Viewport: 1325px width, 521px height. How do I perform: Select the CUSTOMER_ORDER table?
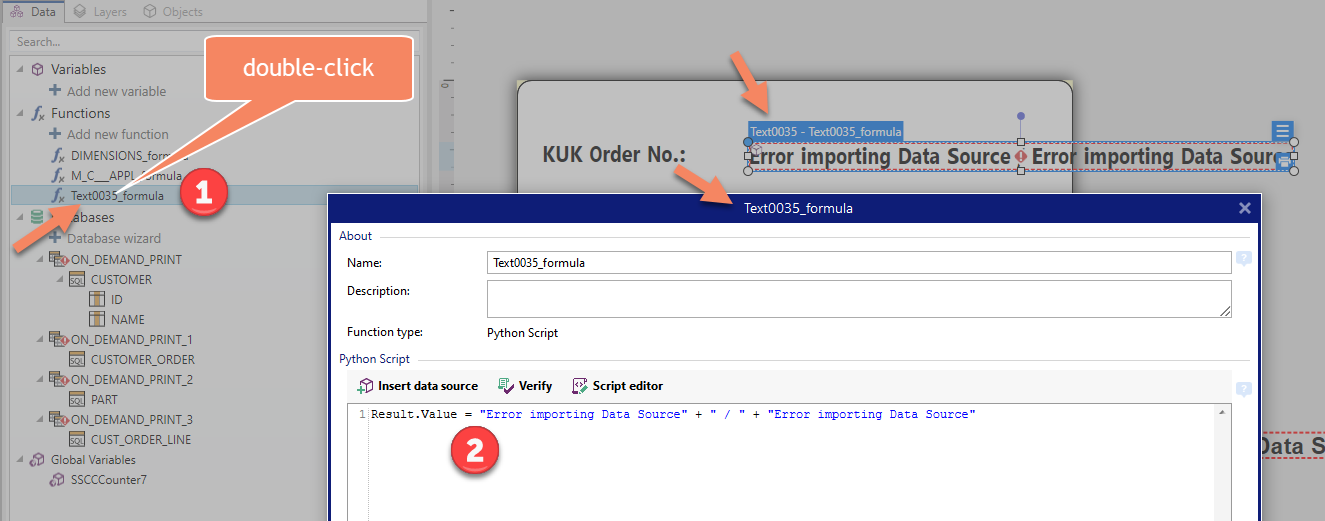point(142,359)
